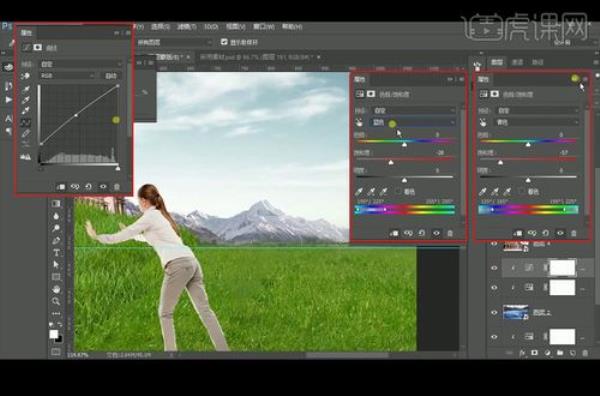Choose the draw-curve pencil icon
600x396 pixels.
[26, 133]
